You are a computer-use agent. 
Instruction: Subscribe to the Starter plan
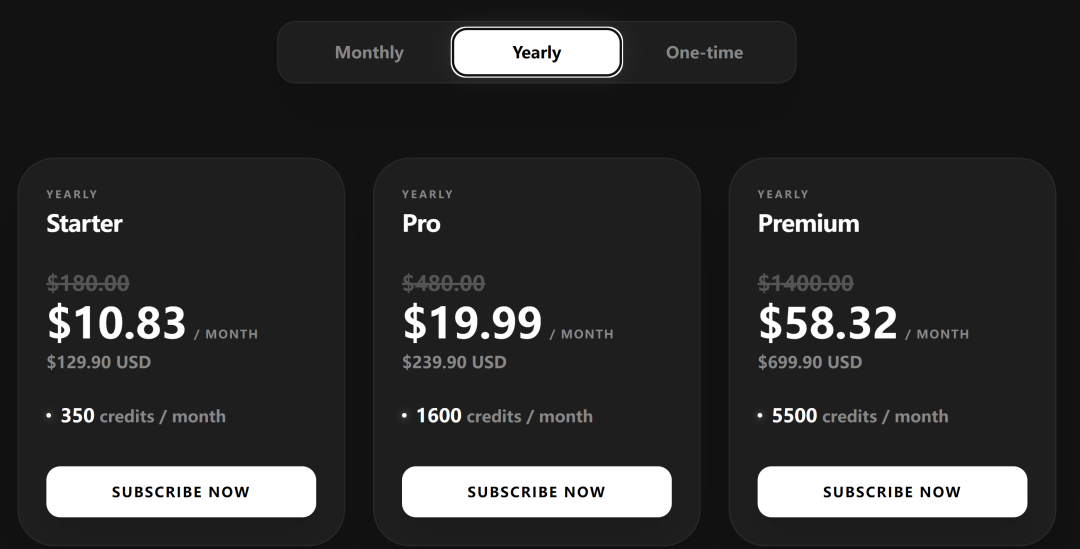tap(181, 492)
